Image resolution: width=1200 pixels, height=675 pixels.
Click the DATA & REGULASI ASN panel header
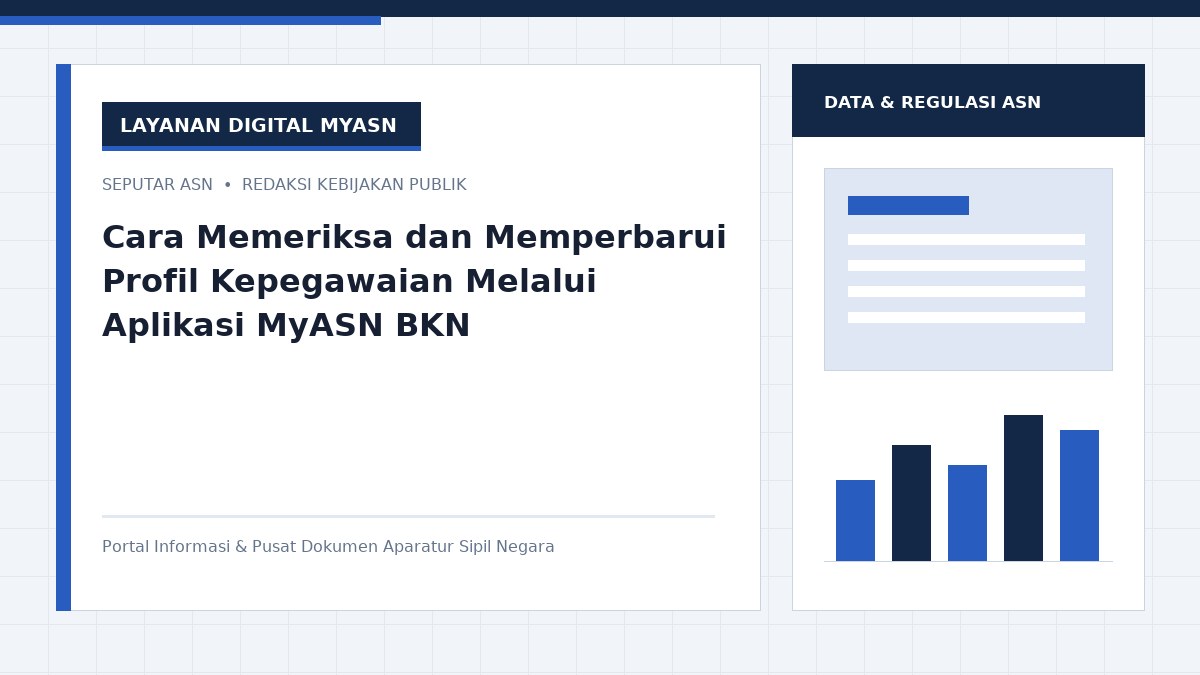pyautogui.click(x=968, y=101)
